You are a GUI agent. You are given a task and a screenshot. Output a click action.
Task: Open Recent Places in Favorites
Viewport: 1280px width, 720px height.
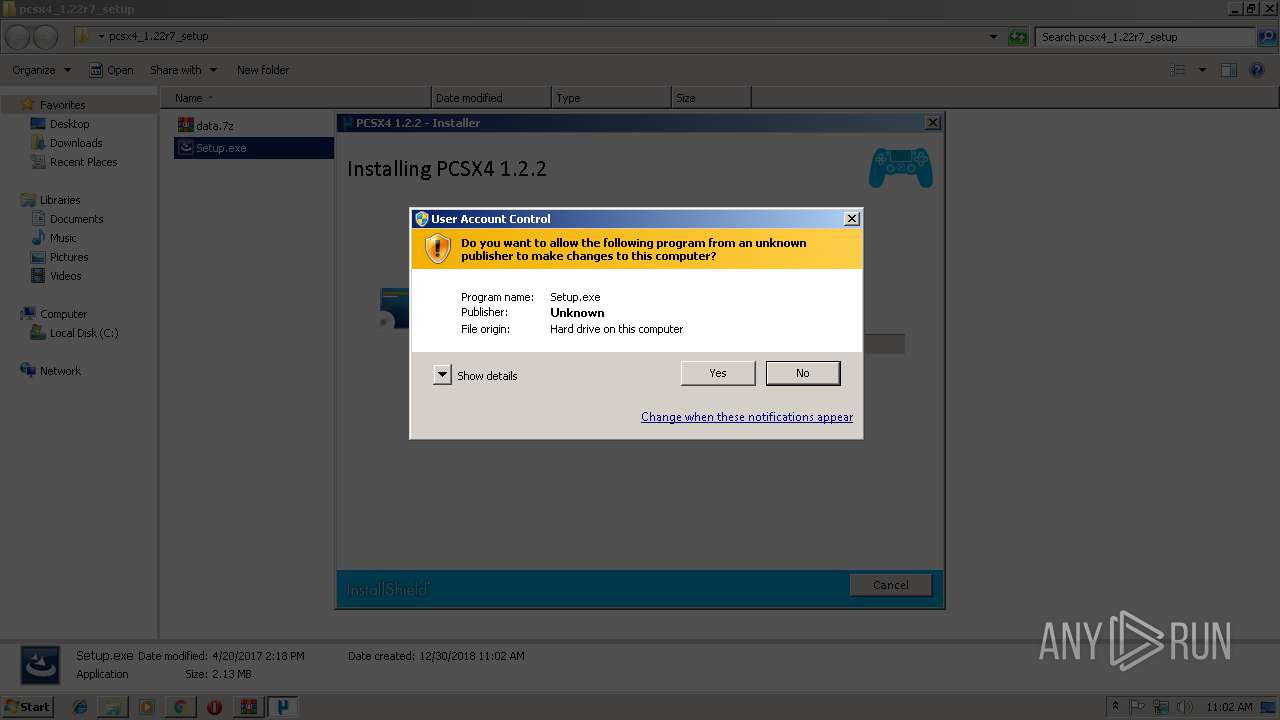pos(83,162)
